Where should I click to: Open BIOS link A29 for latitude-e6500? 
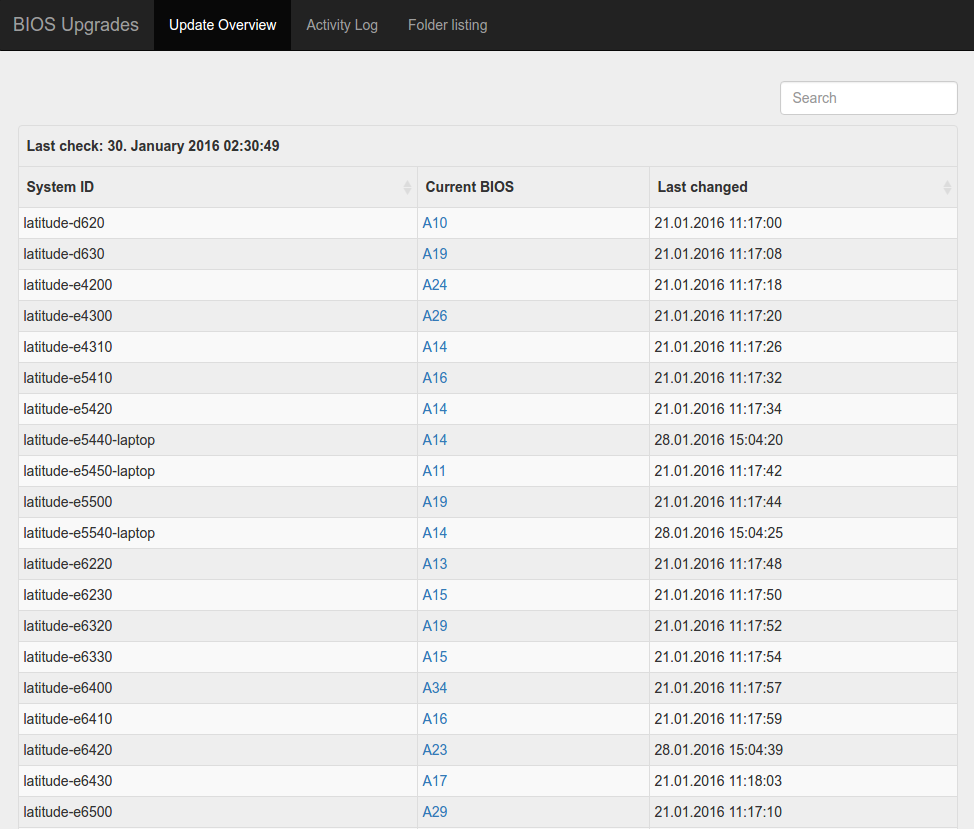pos(435,812)
